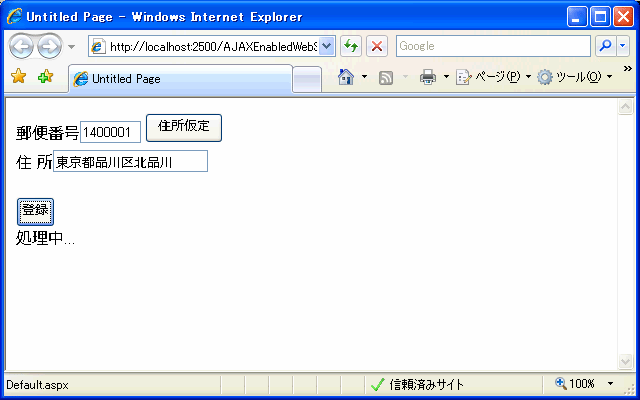The width and height of the screenshot is (640, 400).
Task: Maximize the Internet Explorer window
Action: (600, 17)
